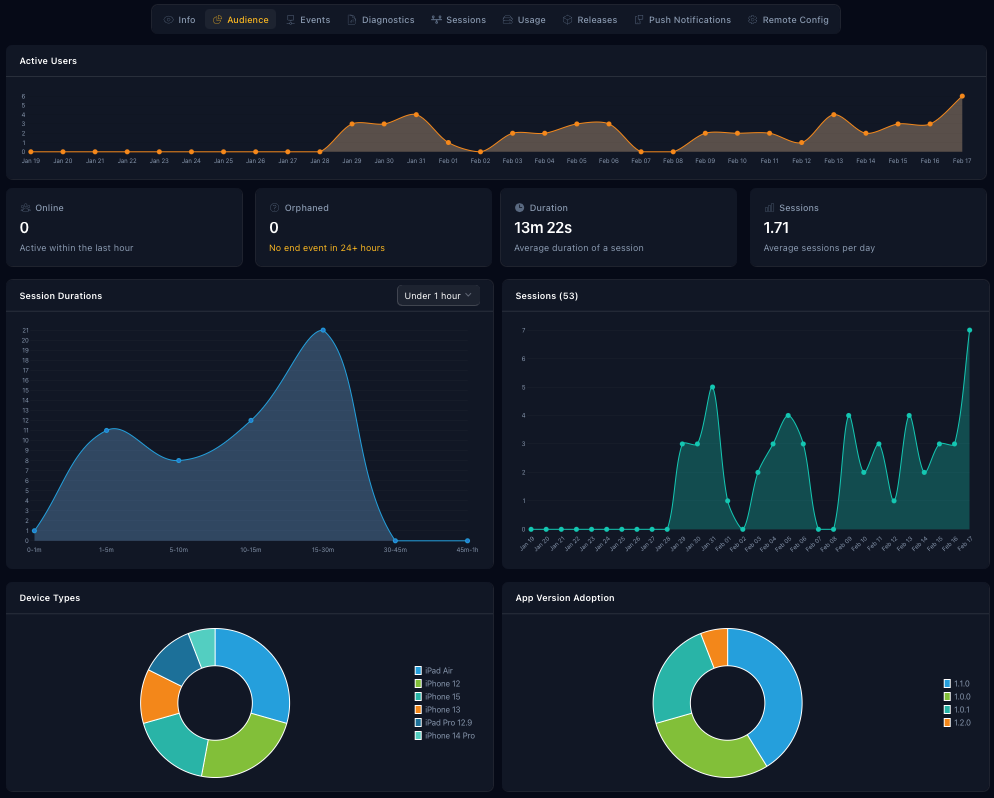The height and width of the screenshot is (798, 994).
Task: Select the Events bell icon
Action: (x=291, y=19)
